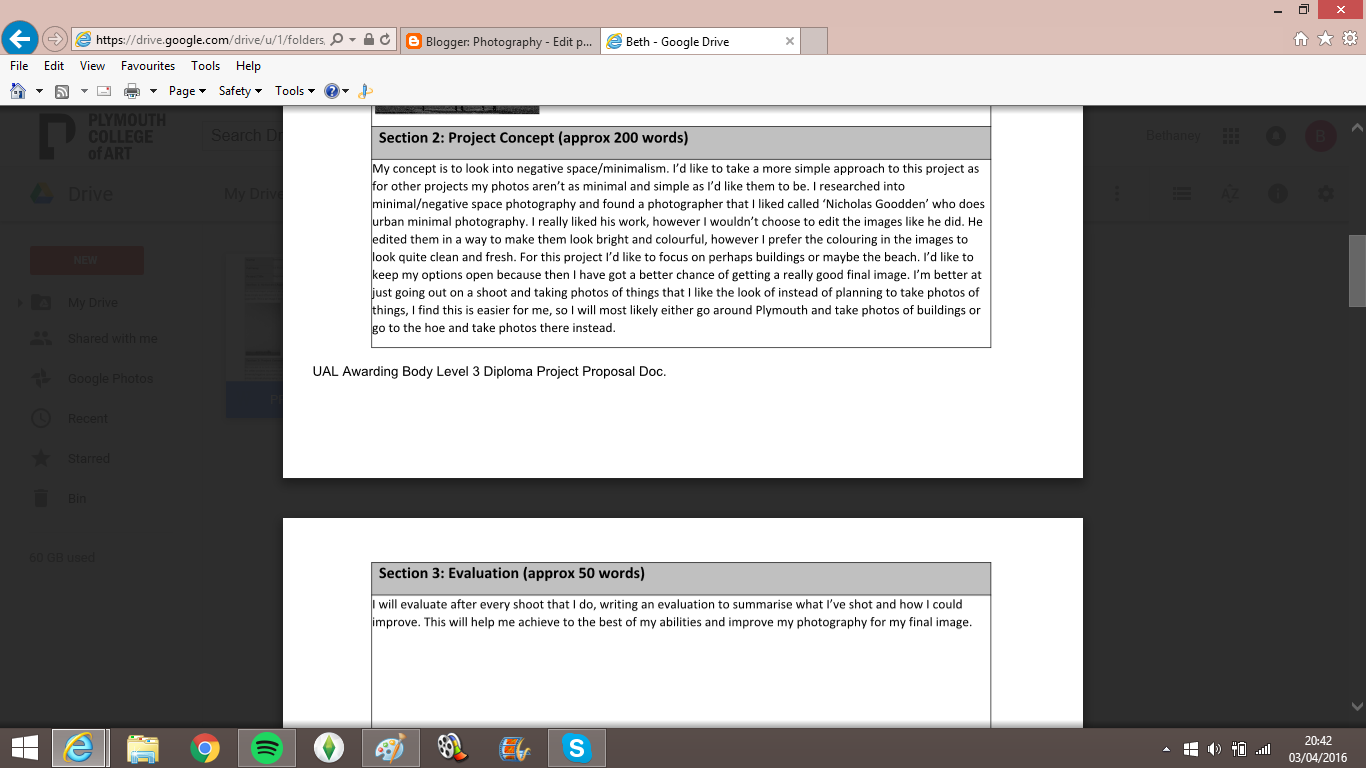Click the security padlock in address bar

pos(368,40)
